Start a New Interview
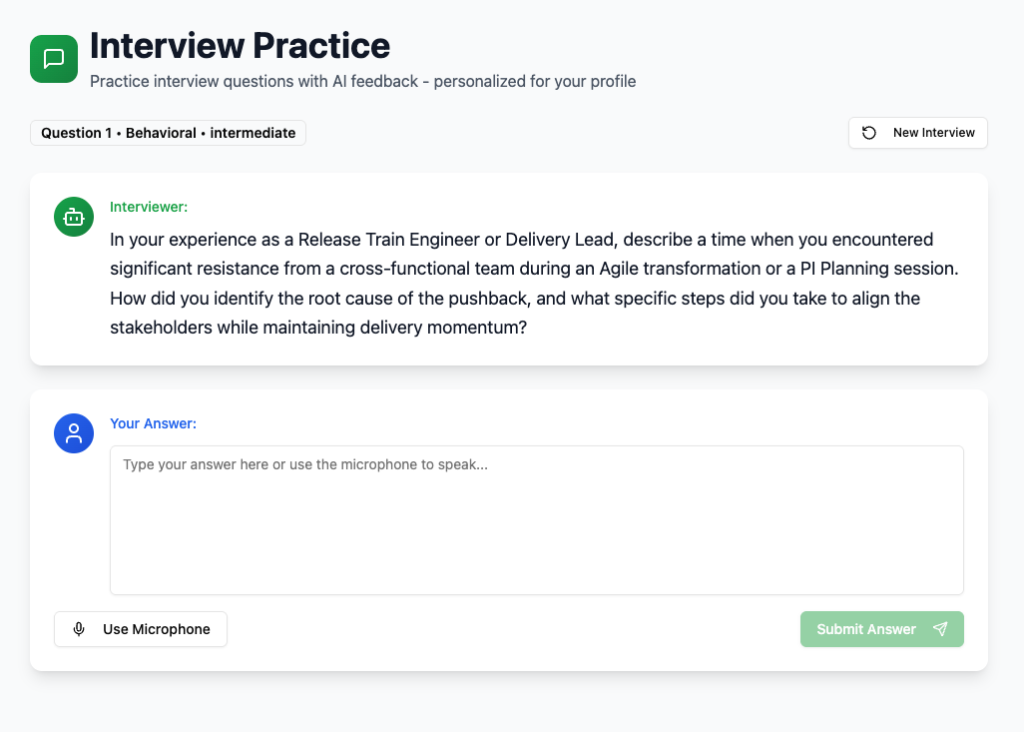 tap(918, 133)
